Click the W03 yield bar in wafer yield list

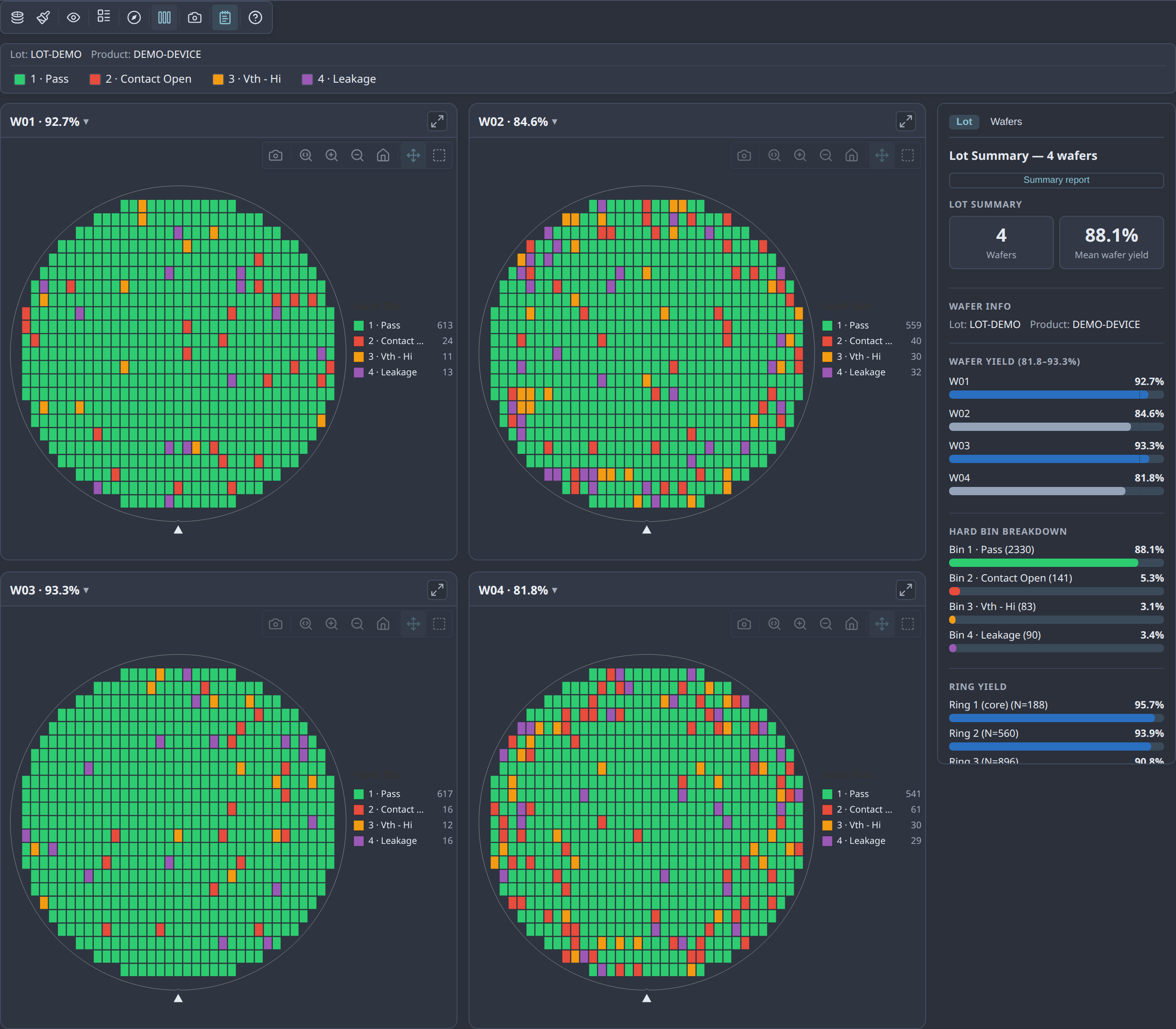1056,459
